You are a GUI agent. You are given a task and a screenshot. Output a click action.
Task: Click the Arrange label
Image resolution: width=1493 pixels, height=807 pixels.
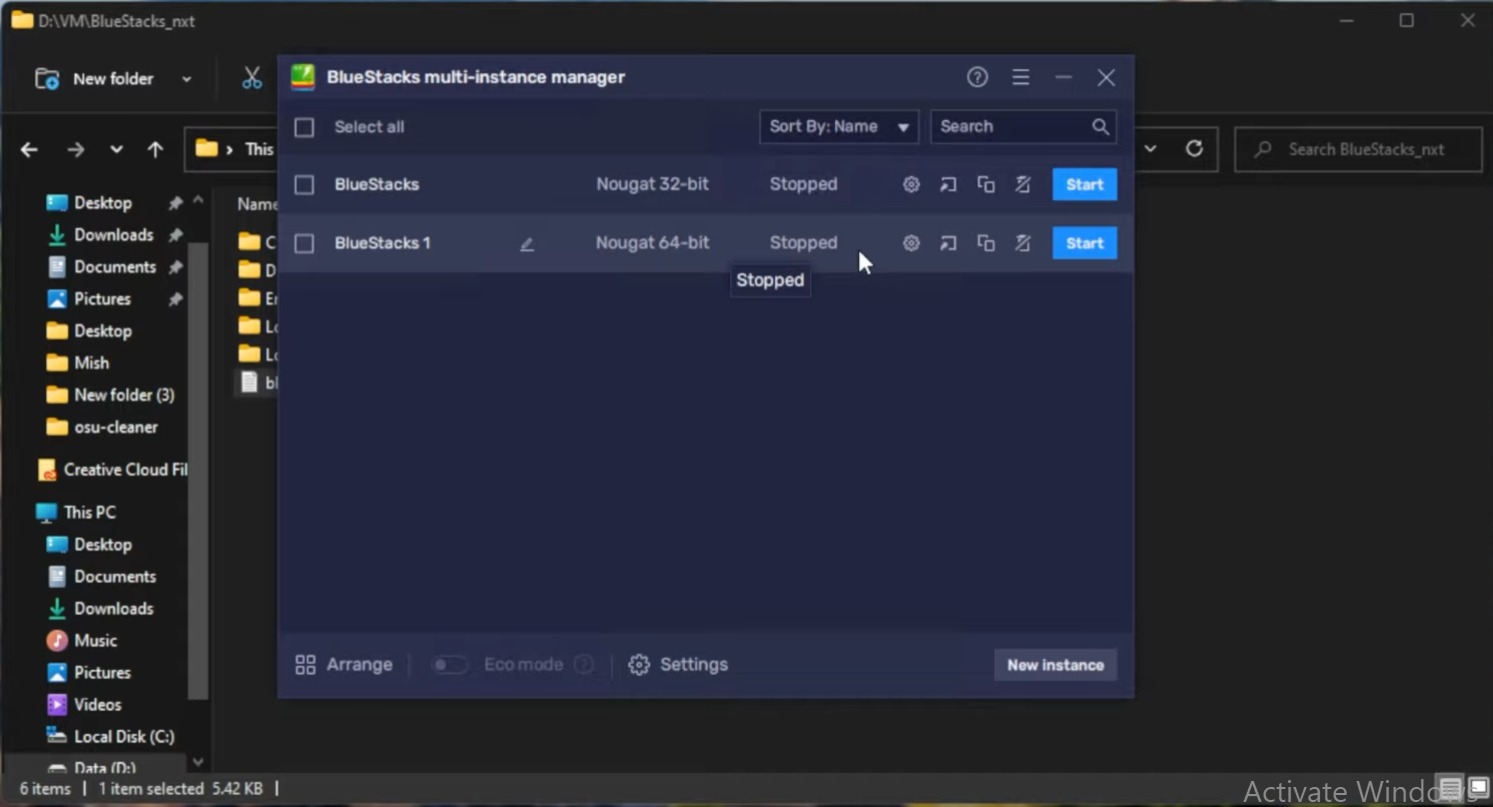point(359,665)
